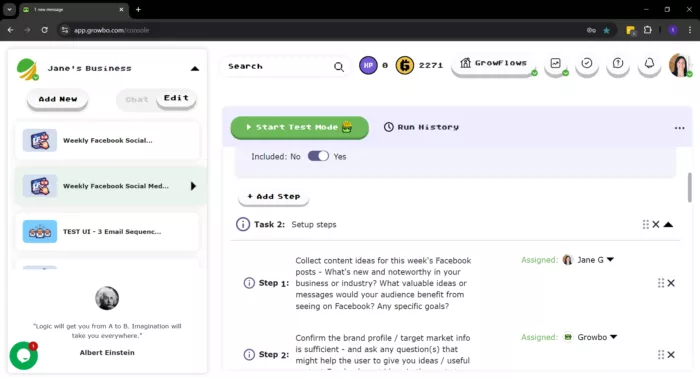The image size is (700, 378).
Task: Open the checkmark tasks icon
Action: tap(587, 64)
